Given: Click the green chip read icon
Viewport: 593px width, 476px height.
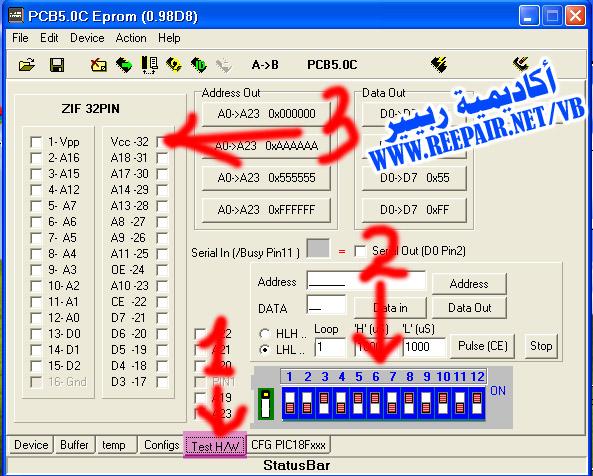Looking at the screenshot, I should point(124,65).
